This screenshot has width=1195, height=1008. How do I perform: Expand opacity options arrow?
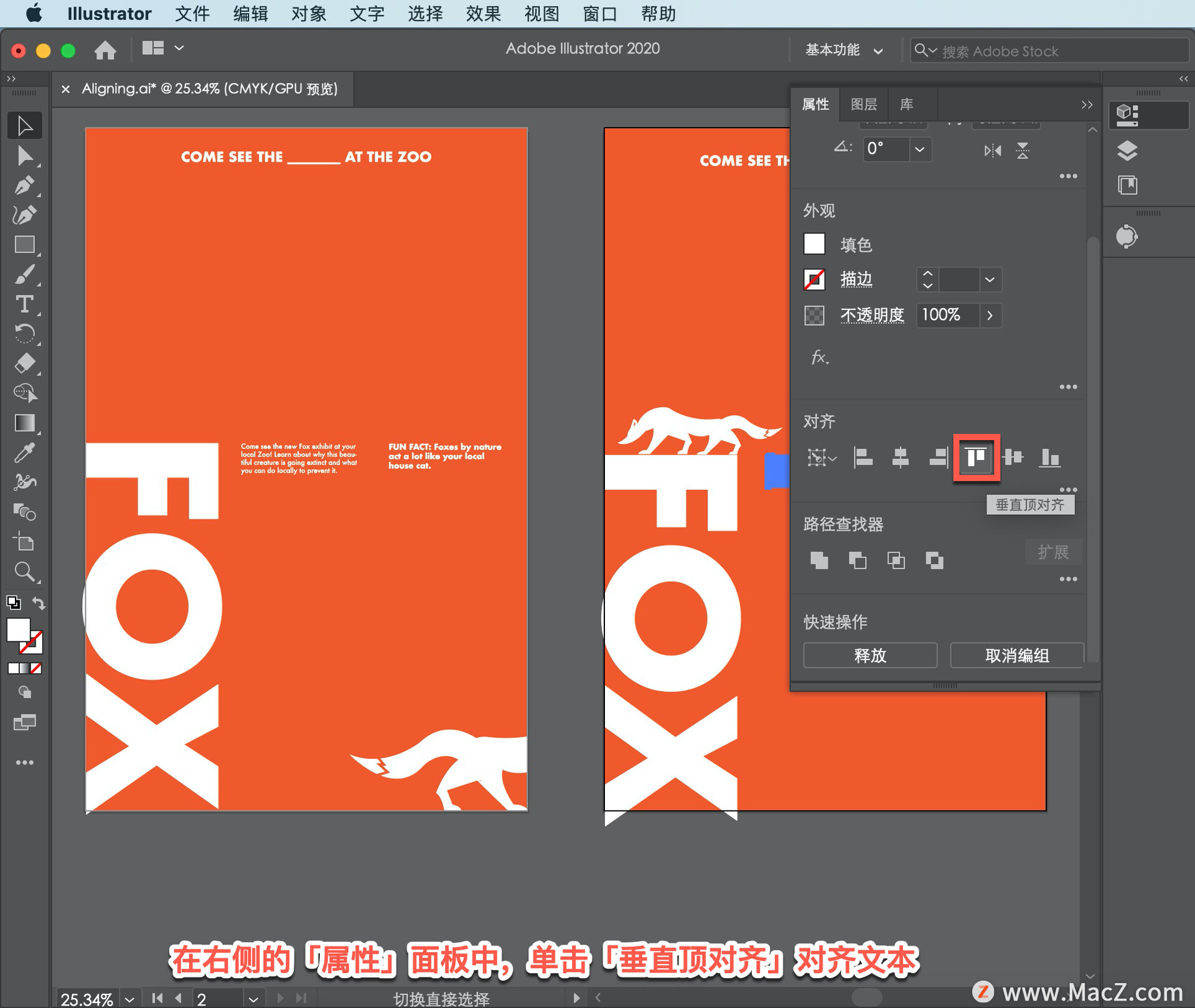click(990, 315)
